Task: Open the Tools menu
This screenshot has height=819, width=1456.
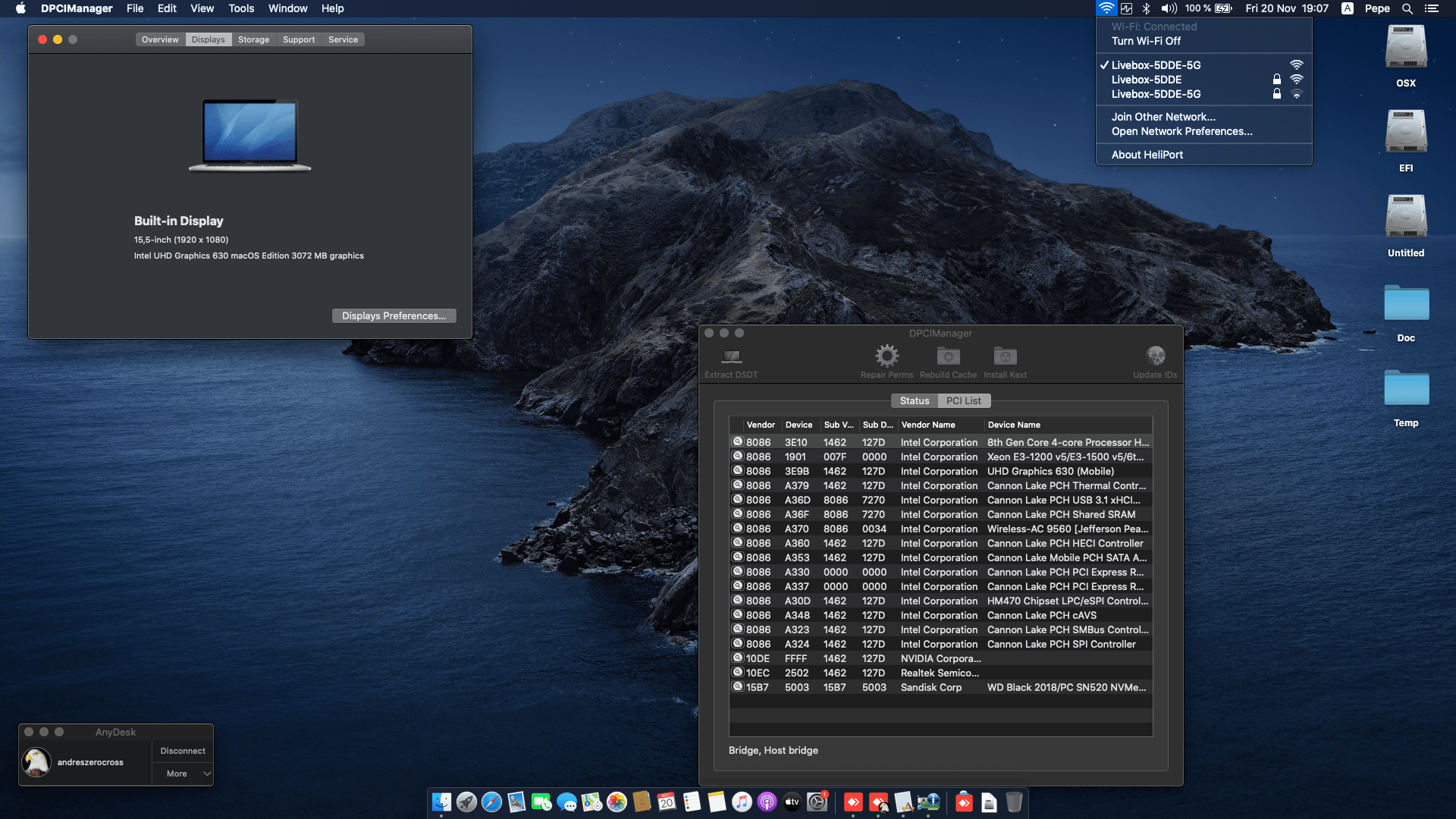Action: click(x=240, y=8)
